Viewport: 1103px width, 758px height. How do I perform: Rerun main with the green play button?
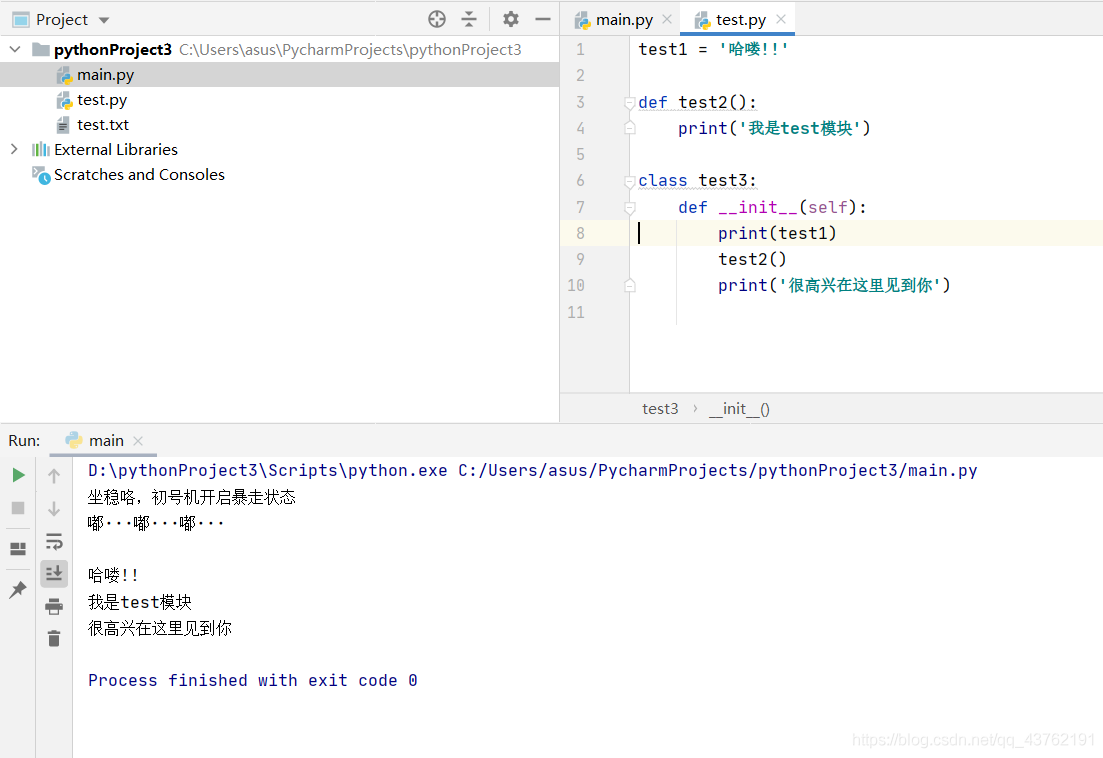19,475
